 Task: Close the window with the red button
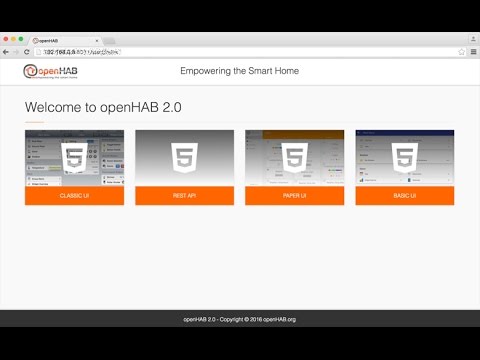(6, 39)
